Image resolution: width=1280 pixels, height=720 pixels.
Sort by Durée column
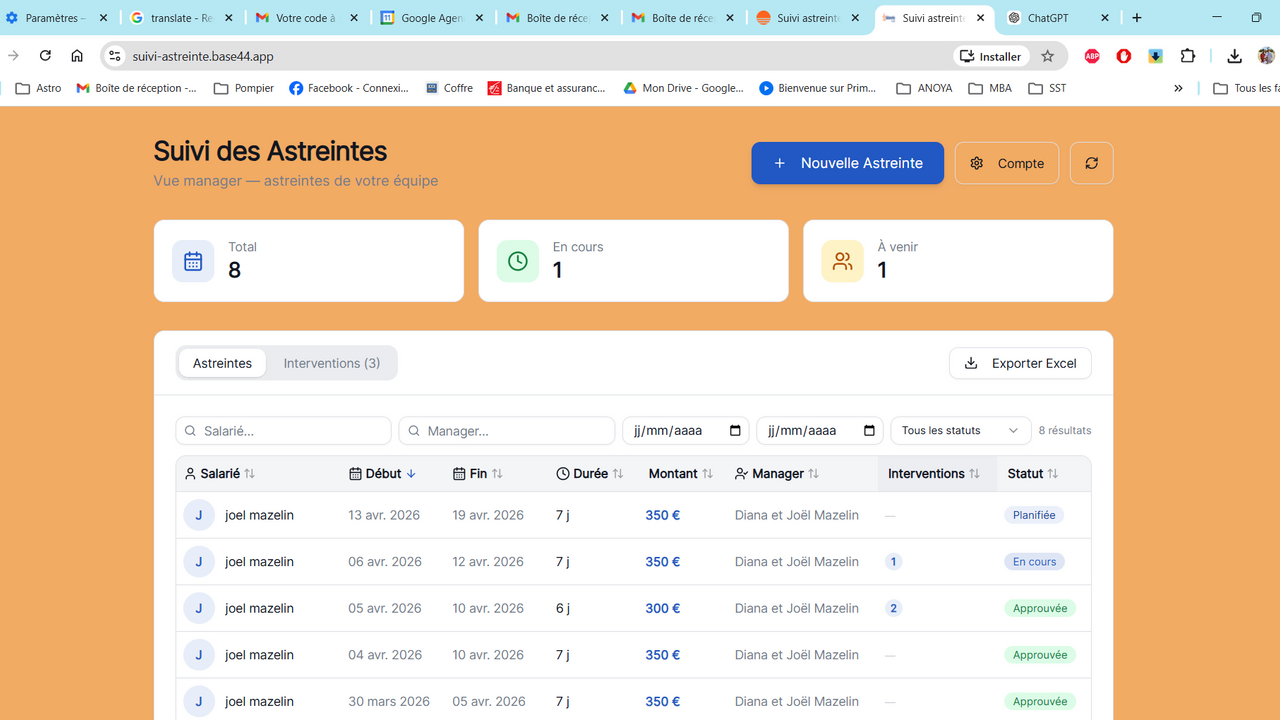[590, 474]
